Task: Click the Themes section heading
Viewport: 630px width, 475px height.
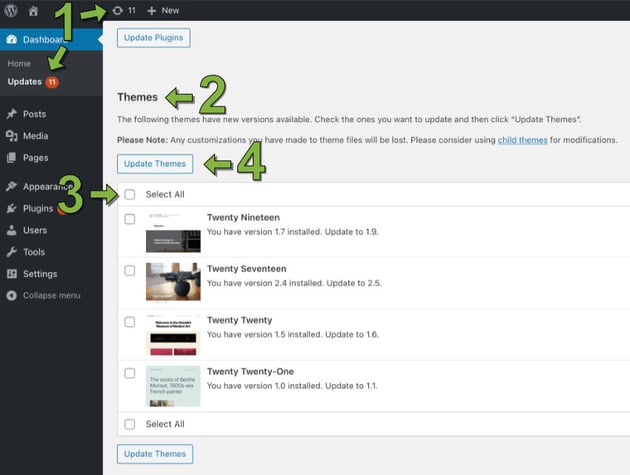Action: click(137, 97)
